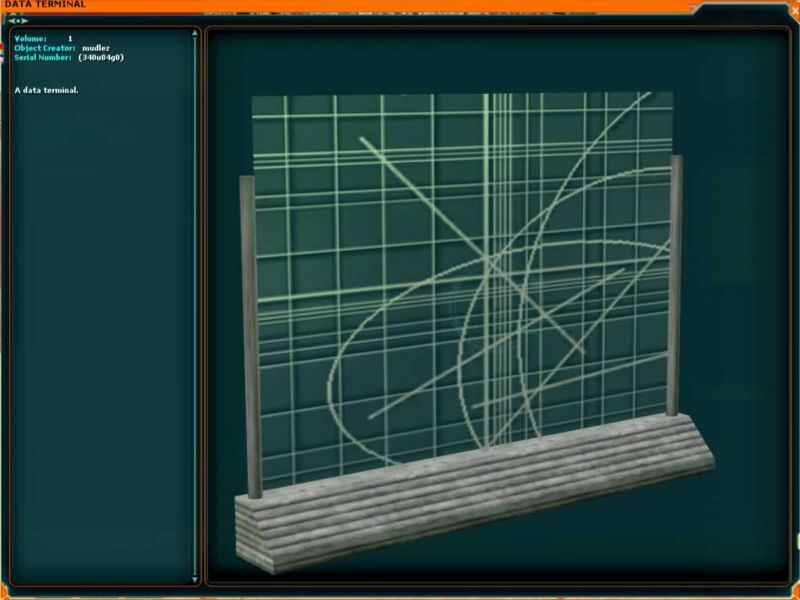This screenshot has width=800, height=600.
Task: Click the scroll down arrow in the info panel
Action: [195, 578]
